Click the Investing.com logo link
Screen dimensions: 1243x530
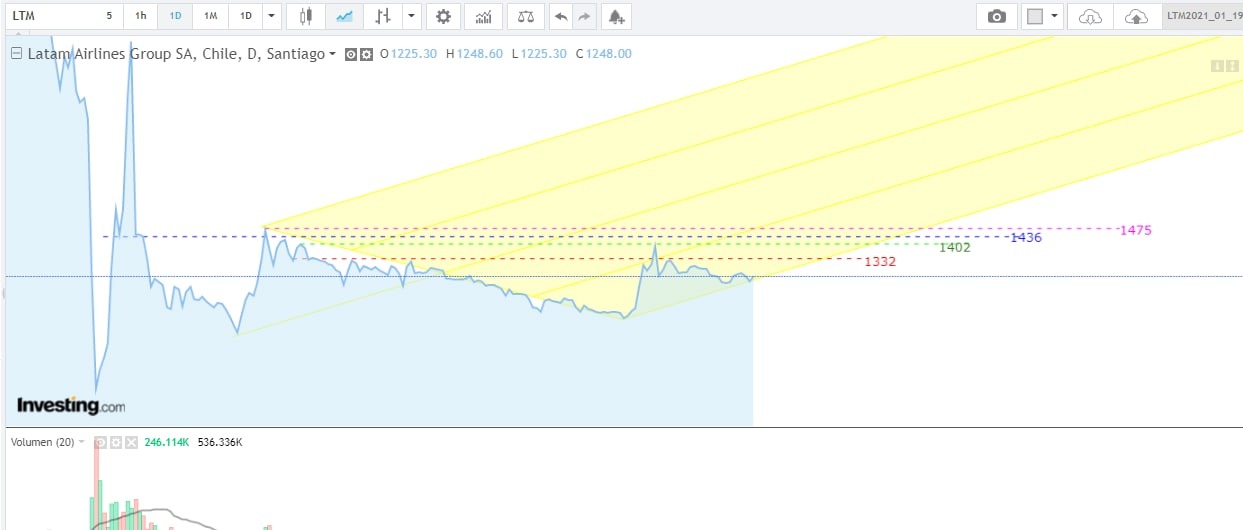71,406
